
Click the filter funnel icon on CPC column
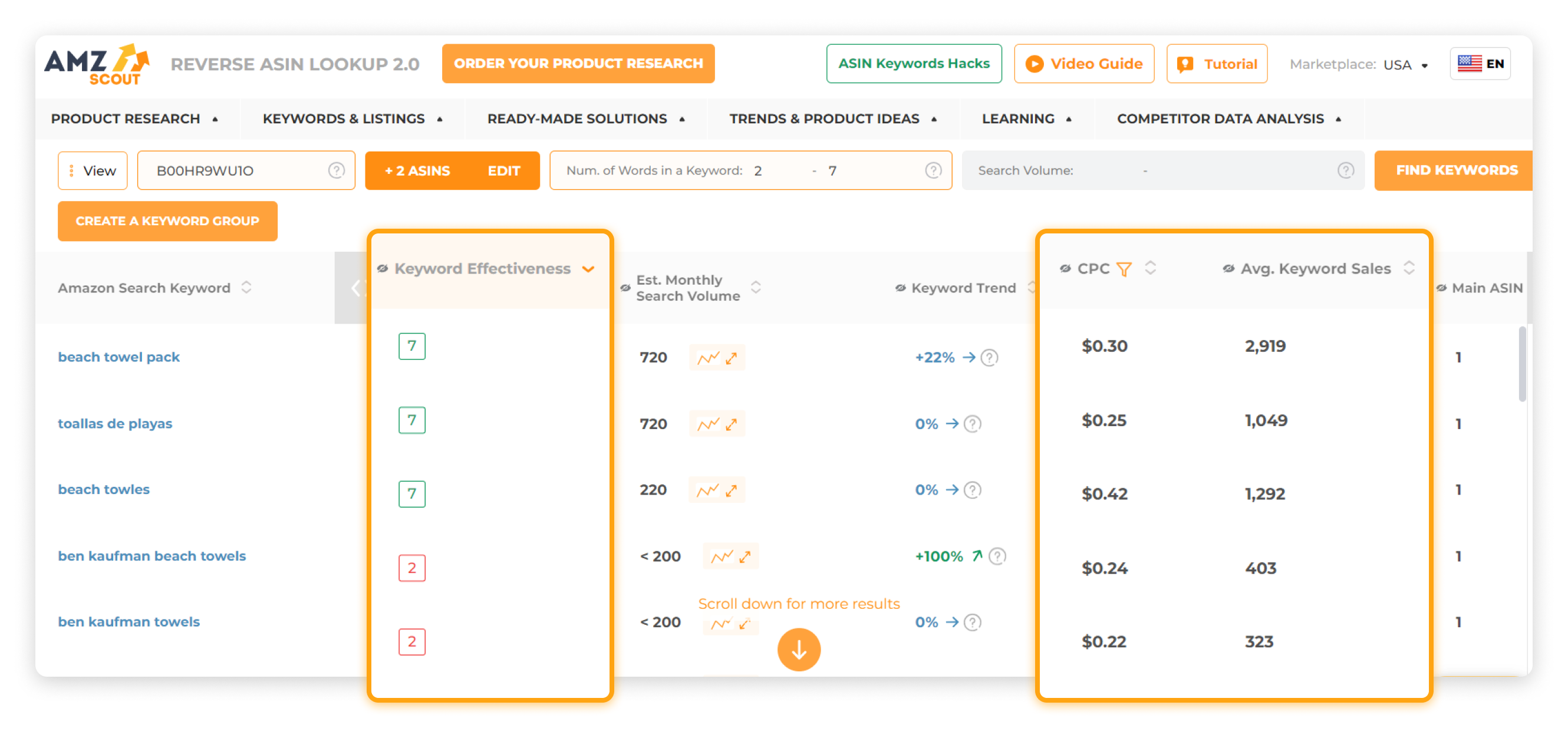coord(1125,268)
